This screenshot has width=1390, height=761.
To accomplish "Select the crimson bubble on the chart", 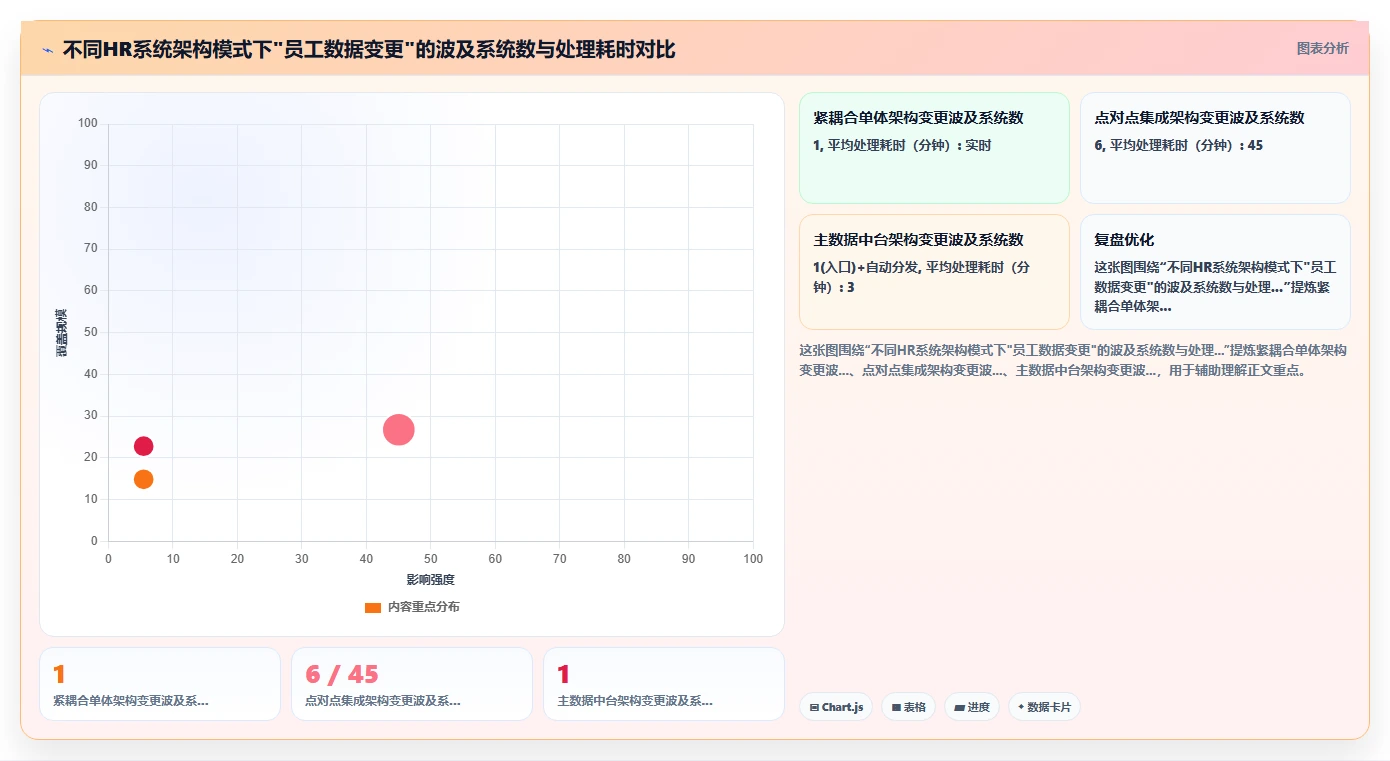I will 143,446.
